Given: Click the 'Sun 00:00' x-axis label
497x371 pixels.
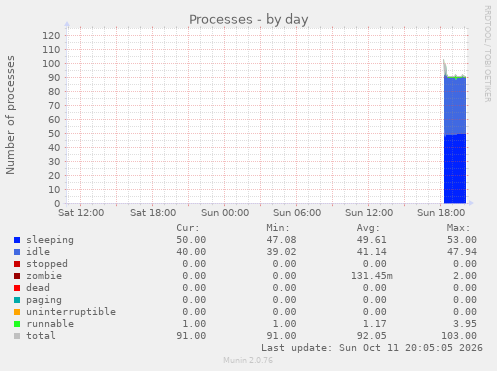Looking at the screenshot, I should click(x=225, y=213).
